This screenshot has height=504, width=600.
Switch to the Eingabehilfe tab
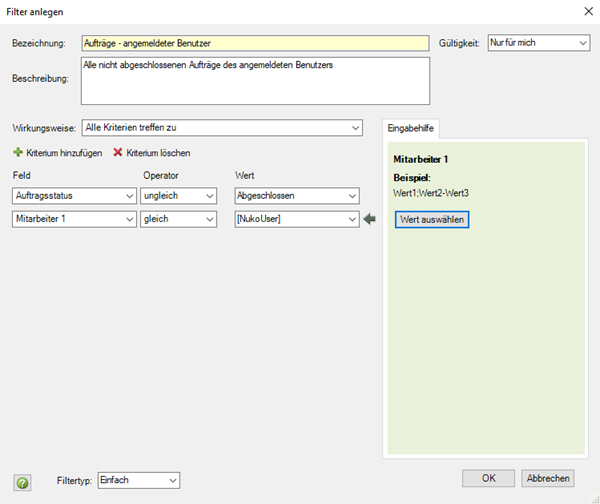coord(411,128)
